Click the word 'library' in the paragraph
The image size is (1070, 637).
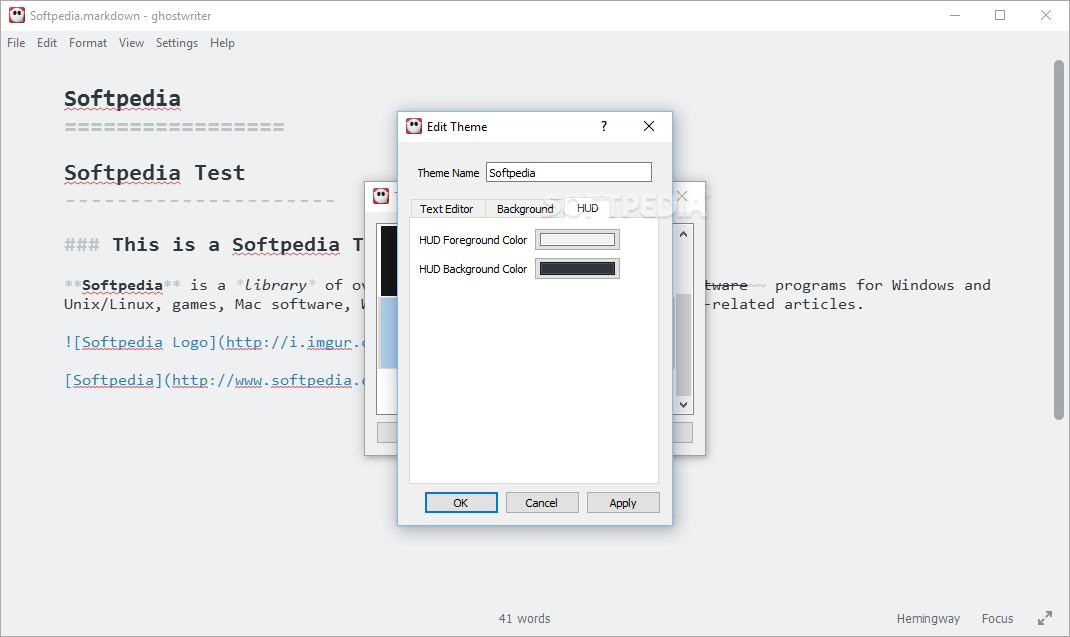tap(276, 285)
